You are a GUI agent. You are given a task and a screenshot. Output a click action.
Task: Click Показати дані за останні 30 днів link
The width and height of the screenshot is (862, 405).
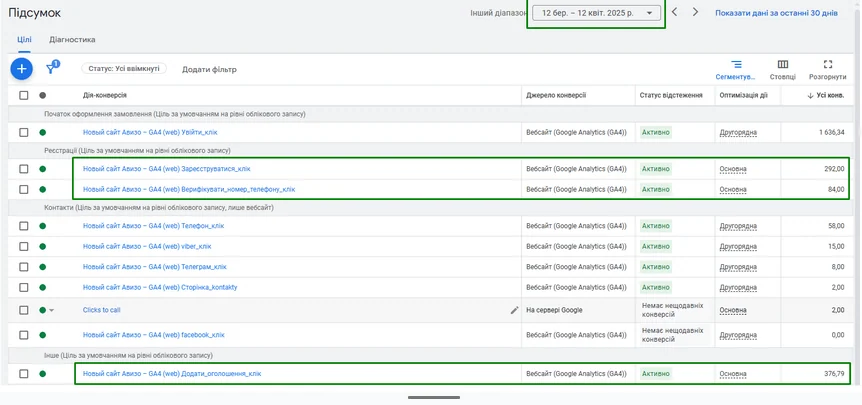776,13
